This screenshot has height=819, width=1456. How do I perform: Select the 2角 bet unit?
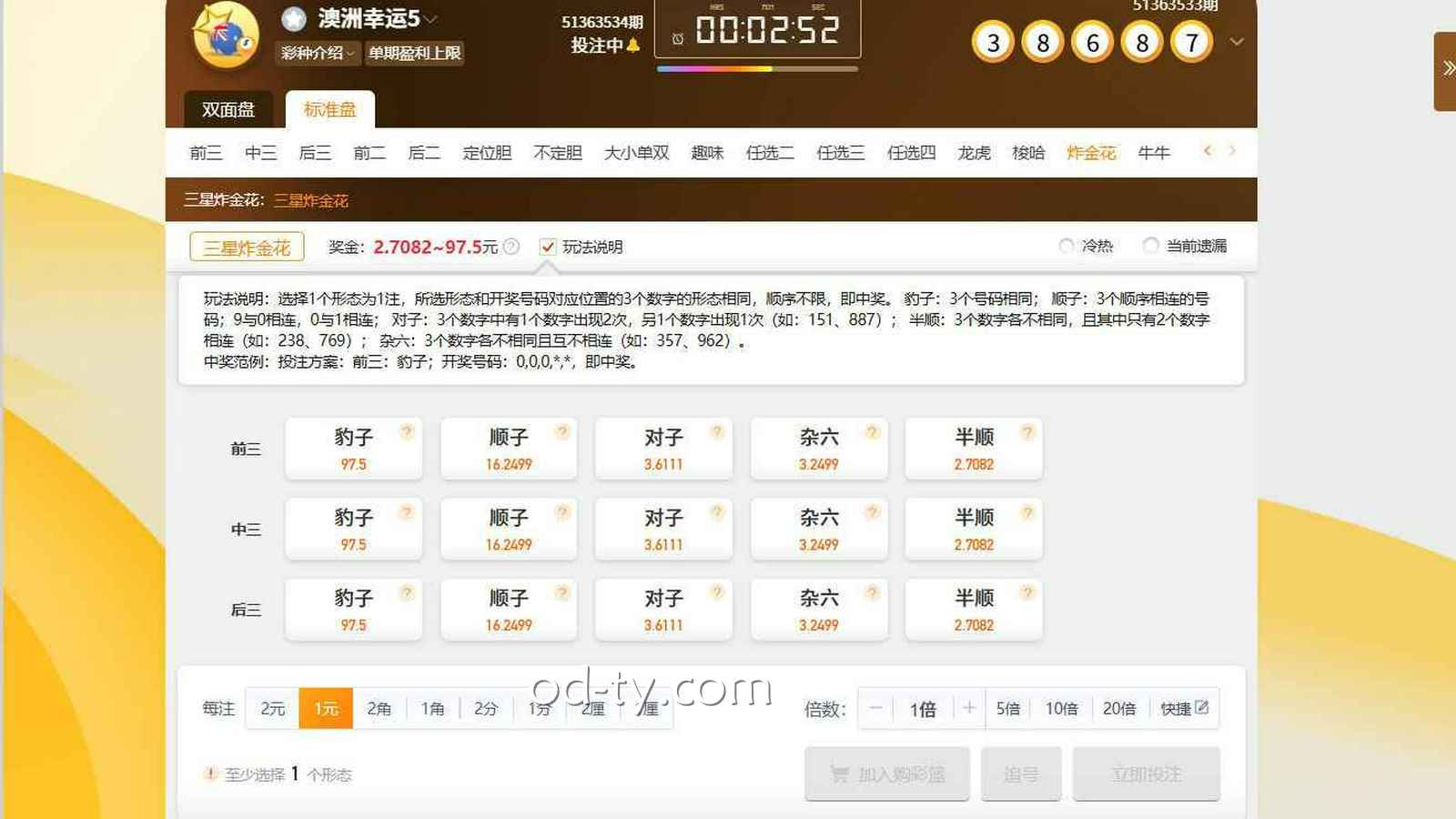click(379, 708)
